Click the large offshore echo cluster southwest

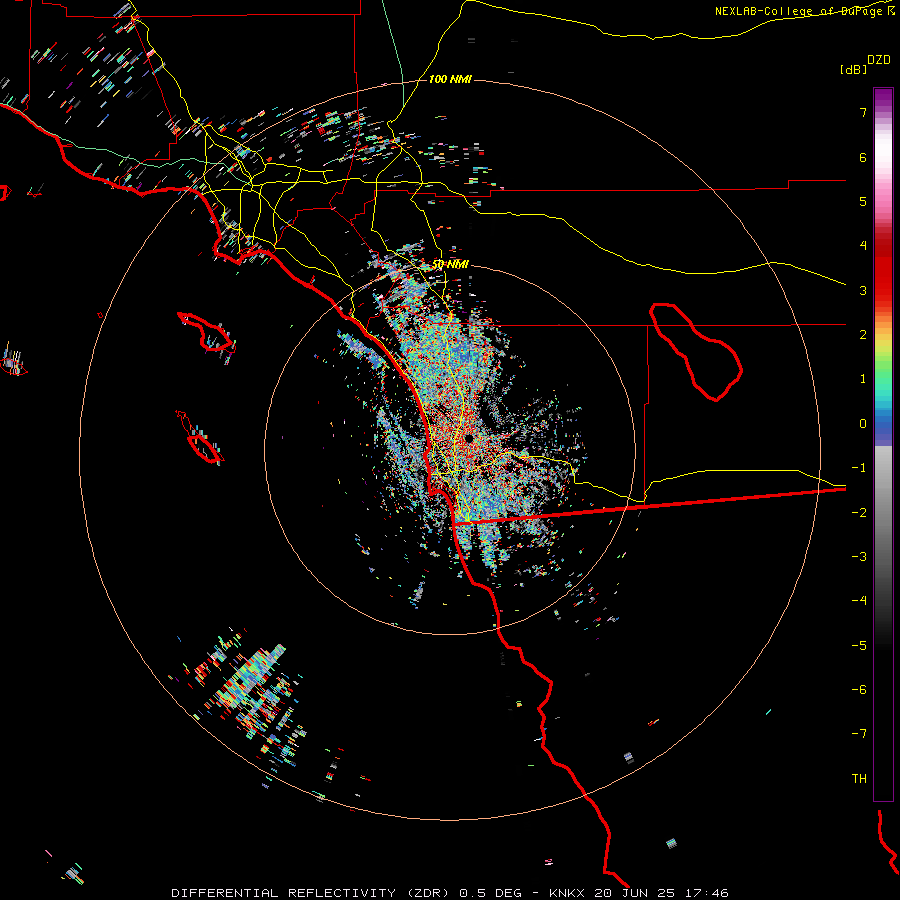(247, 697)
